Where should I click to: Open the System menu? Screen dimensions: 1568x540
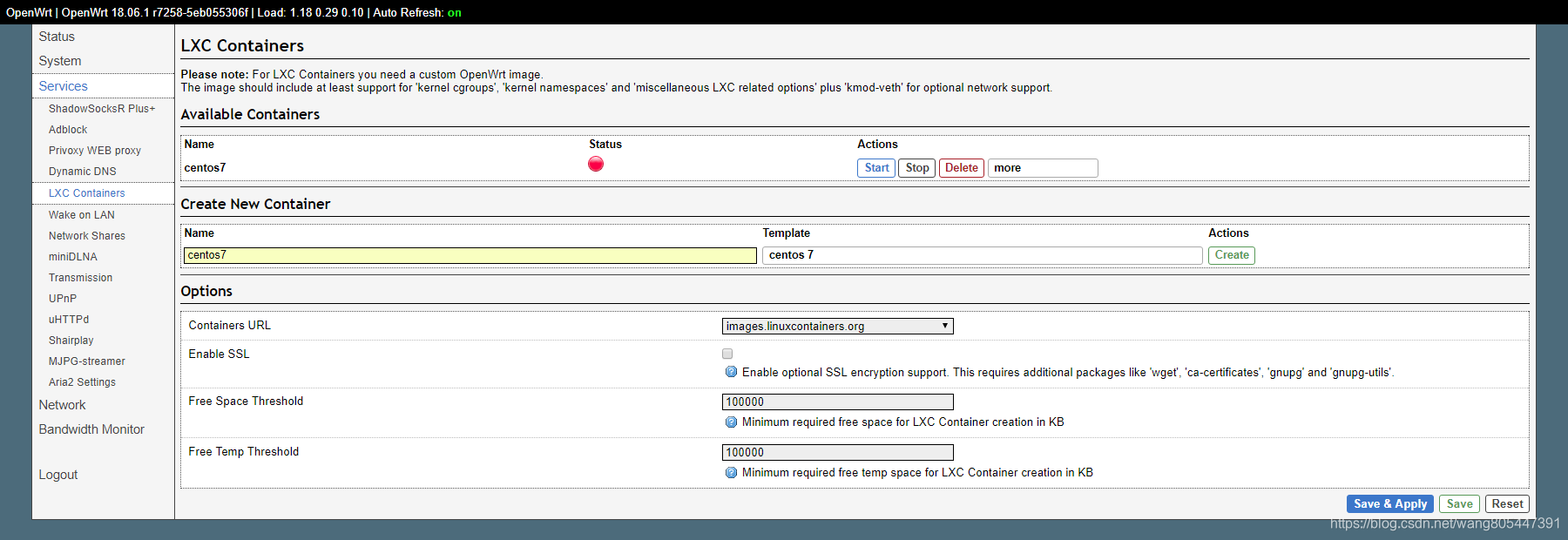pos(60,61)
